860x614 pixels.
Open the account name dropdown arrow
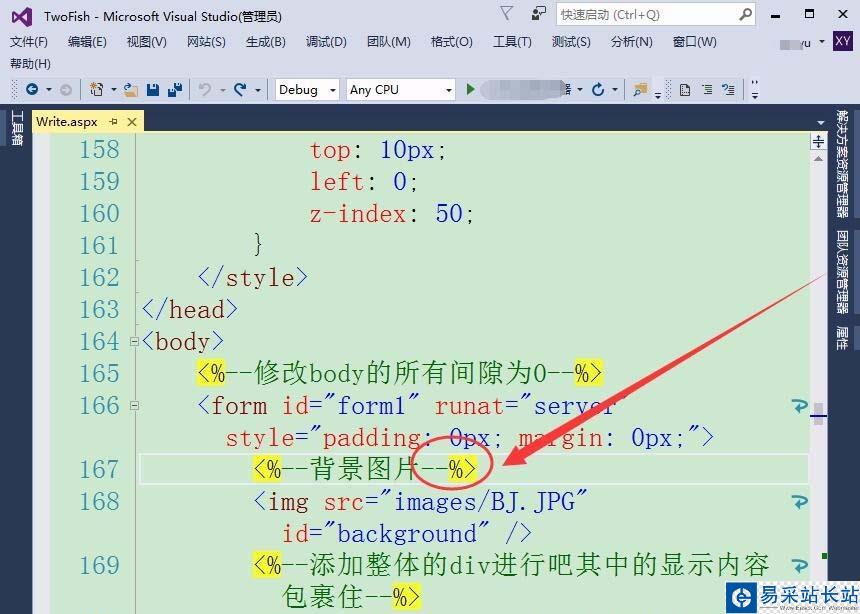point(822,42)
